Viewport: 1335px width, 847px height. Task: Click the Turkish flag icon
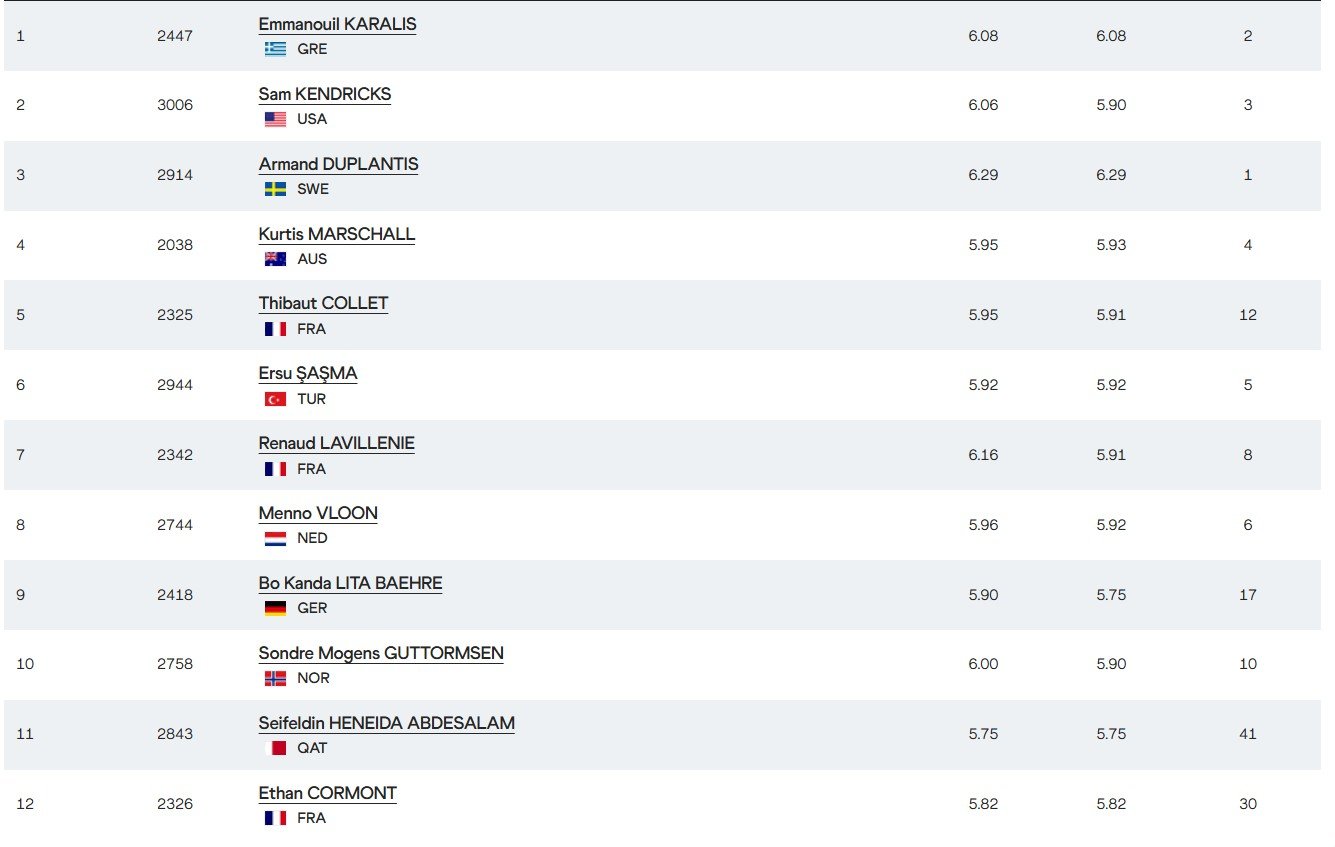[x=275, y=399]
